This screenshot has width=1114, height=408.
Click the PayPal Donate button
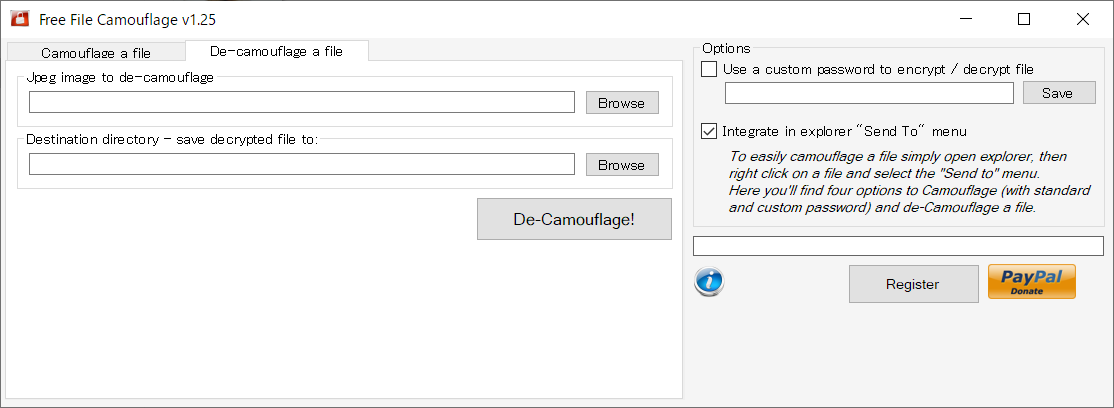1032,282
